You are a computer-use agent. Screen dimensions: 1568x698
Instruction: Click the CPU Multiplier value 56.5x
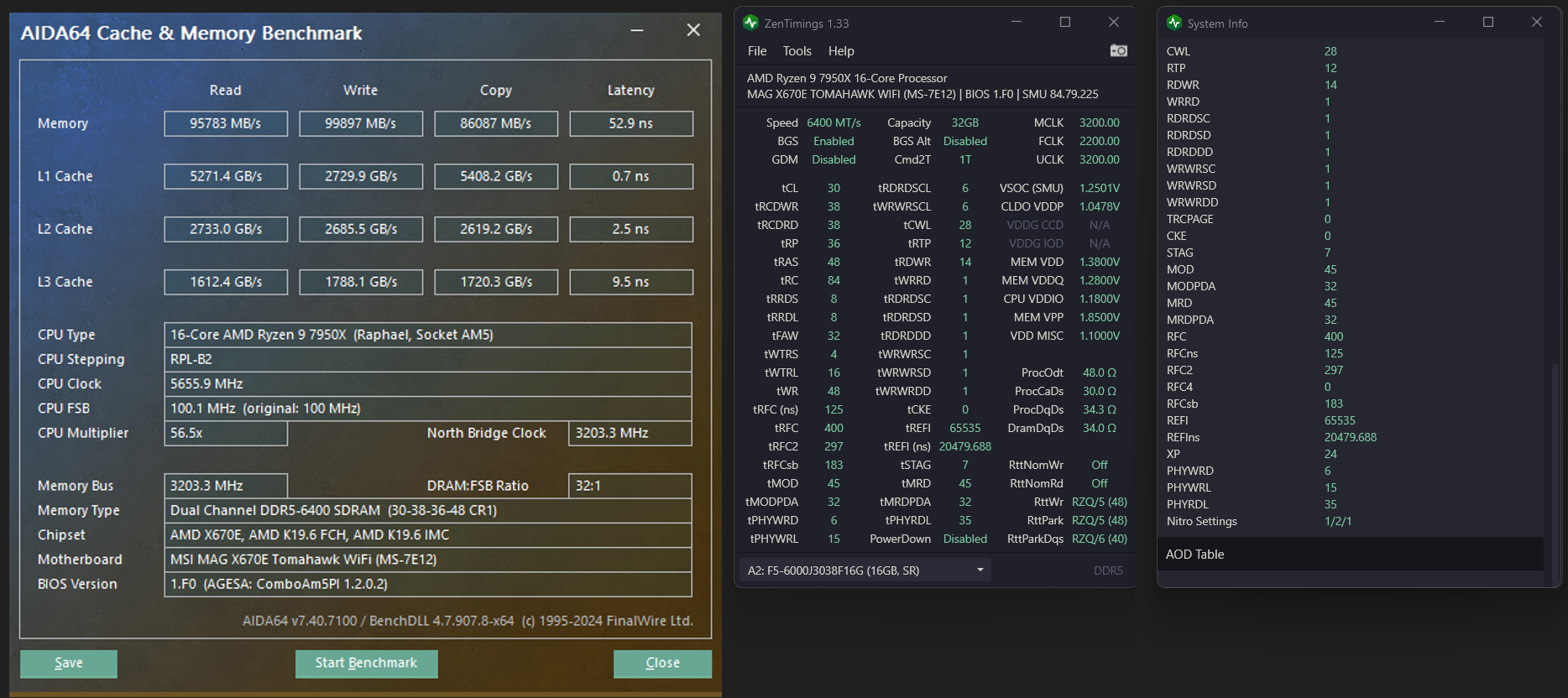[226, 433]
